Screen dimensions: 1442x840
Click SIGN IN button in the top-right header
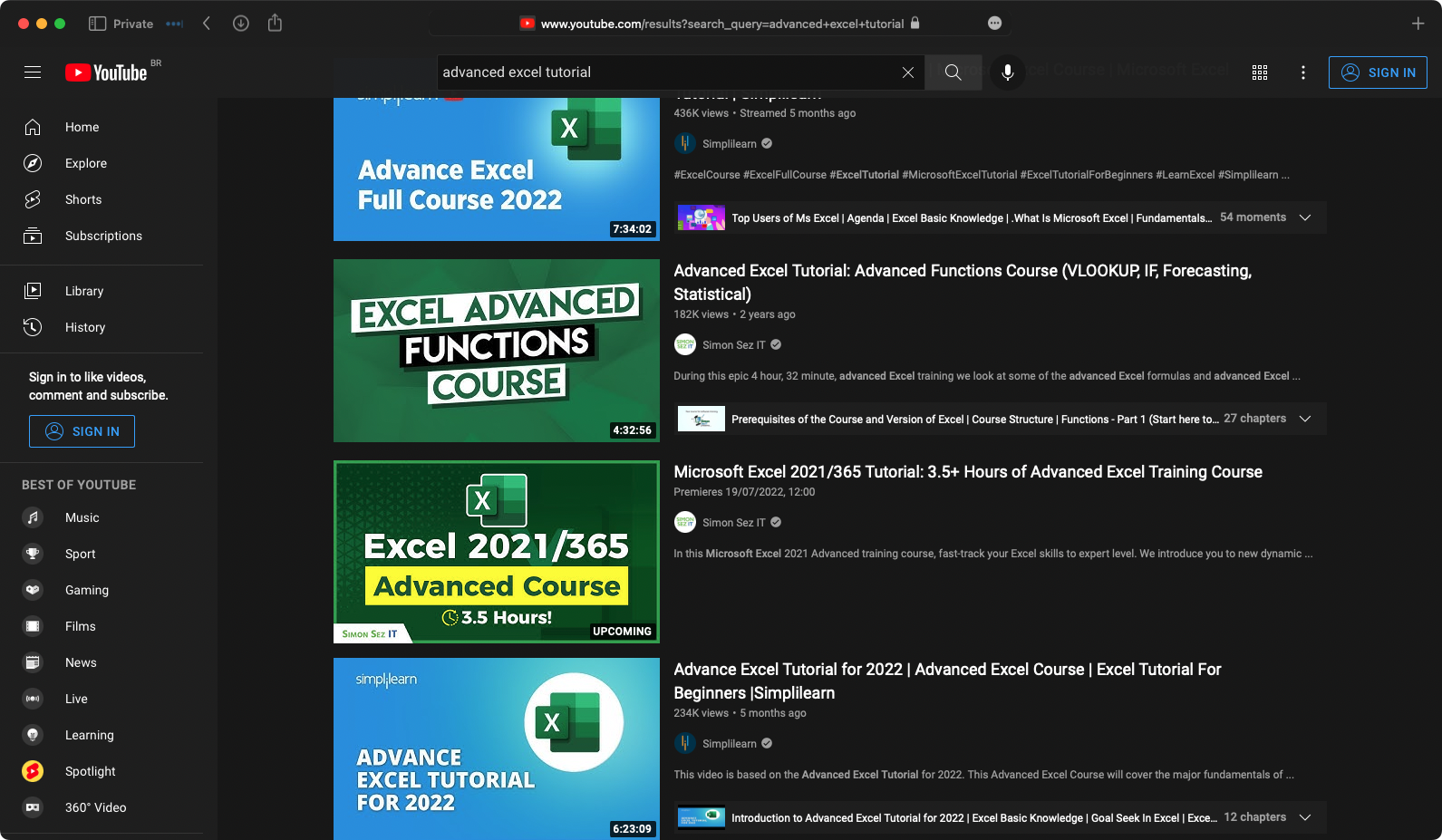[x=1378, y=72]
